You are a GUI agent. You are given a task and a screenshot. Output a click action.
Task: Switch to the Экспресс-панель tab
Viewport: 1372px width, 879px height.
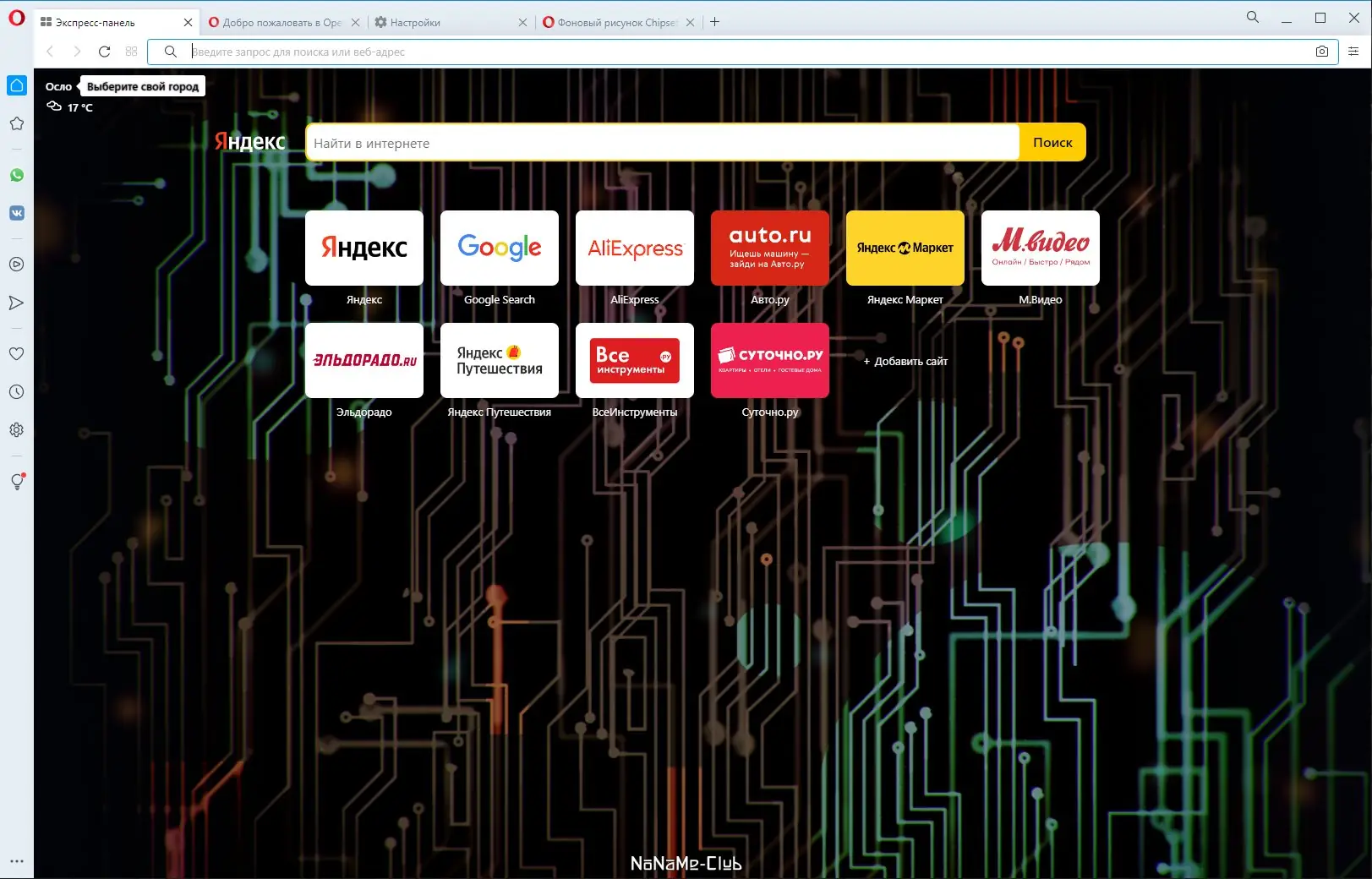(x=117, y=23)
